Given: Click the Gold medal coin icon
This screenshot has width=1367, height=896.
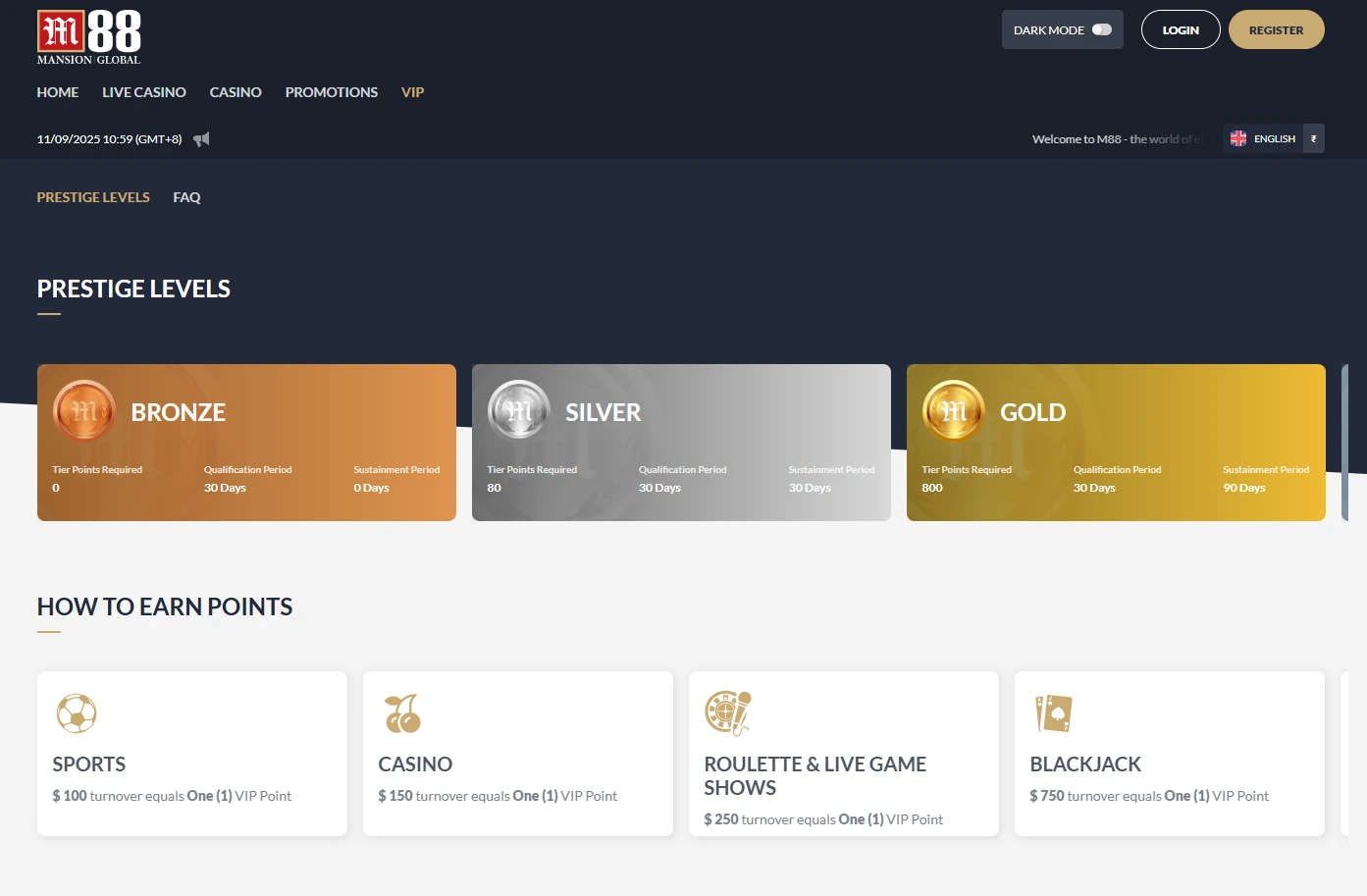Looking at the screenshot, I should [953, 411].
